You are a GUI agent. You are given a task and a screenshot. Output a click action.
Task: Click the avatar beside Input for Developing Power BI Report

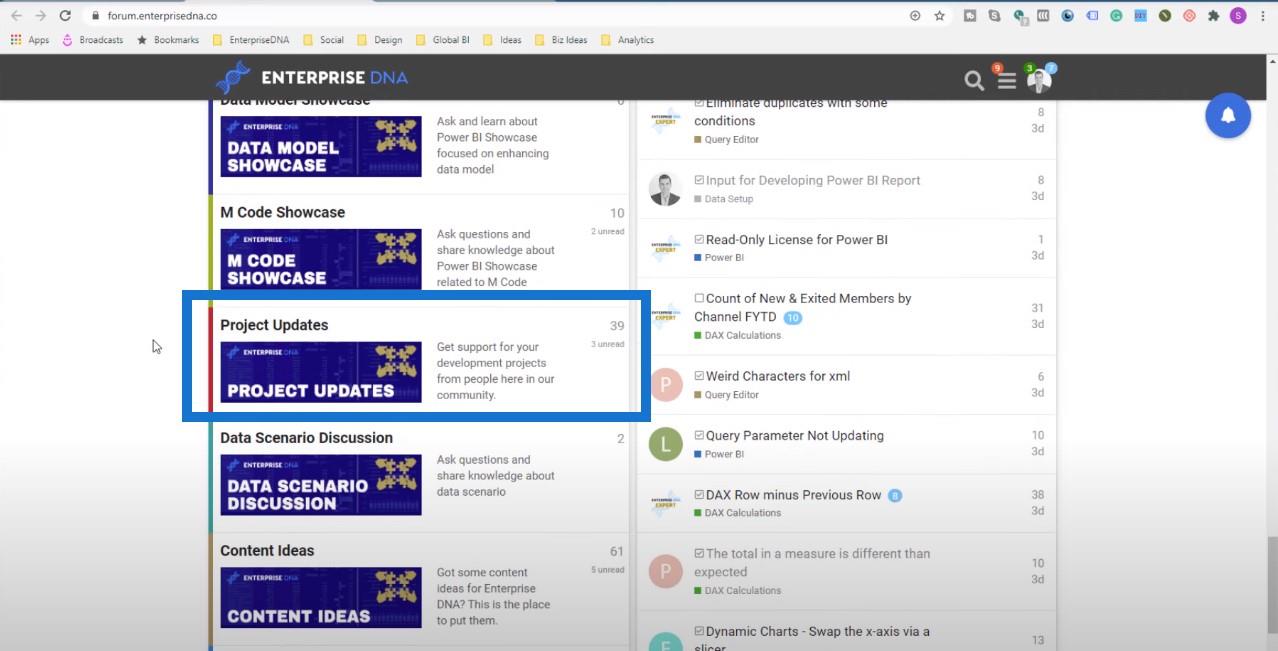665,189
